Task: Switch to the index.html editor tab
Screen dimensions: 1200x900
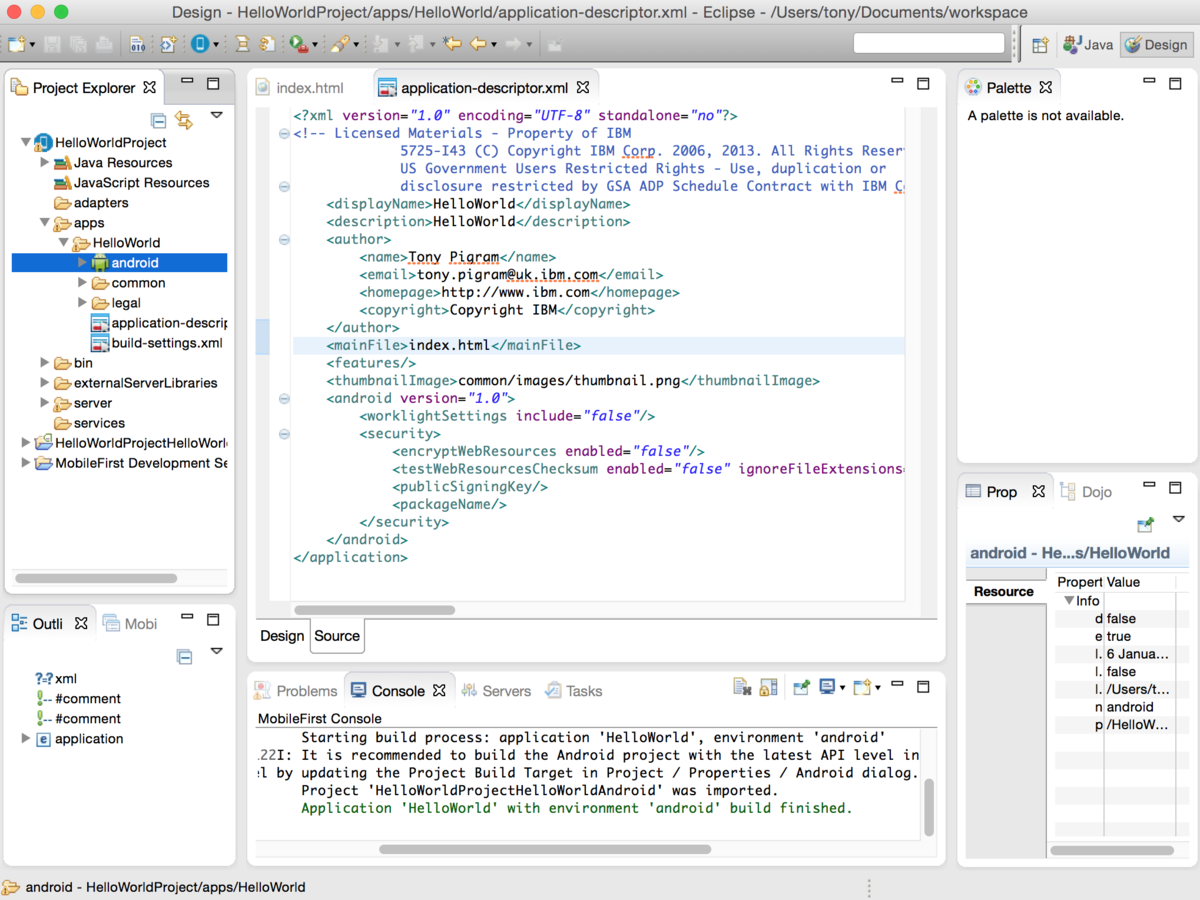Action: (309, 88)
